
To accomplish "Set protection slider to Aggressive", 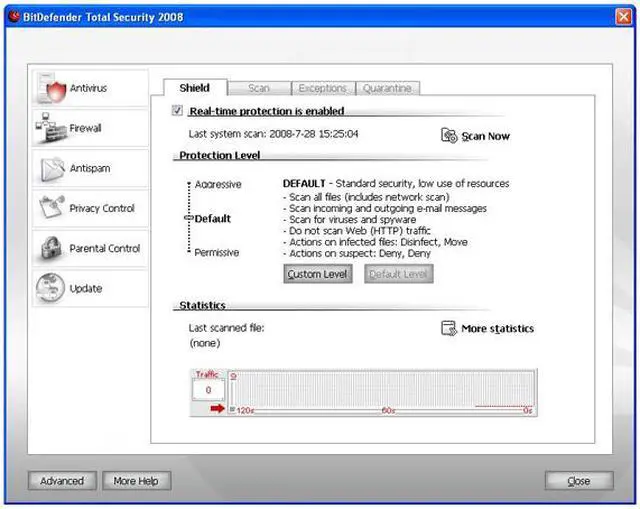I will click(x=188, y=185).
